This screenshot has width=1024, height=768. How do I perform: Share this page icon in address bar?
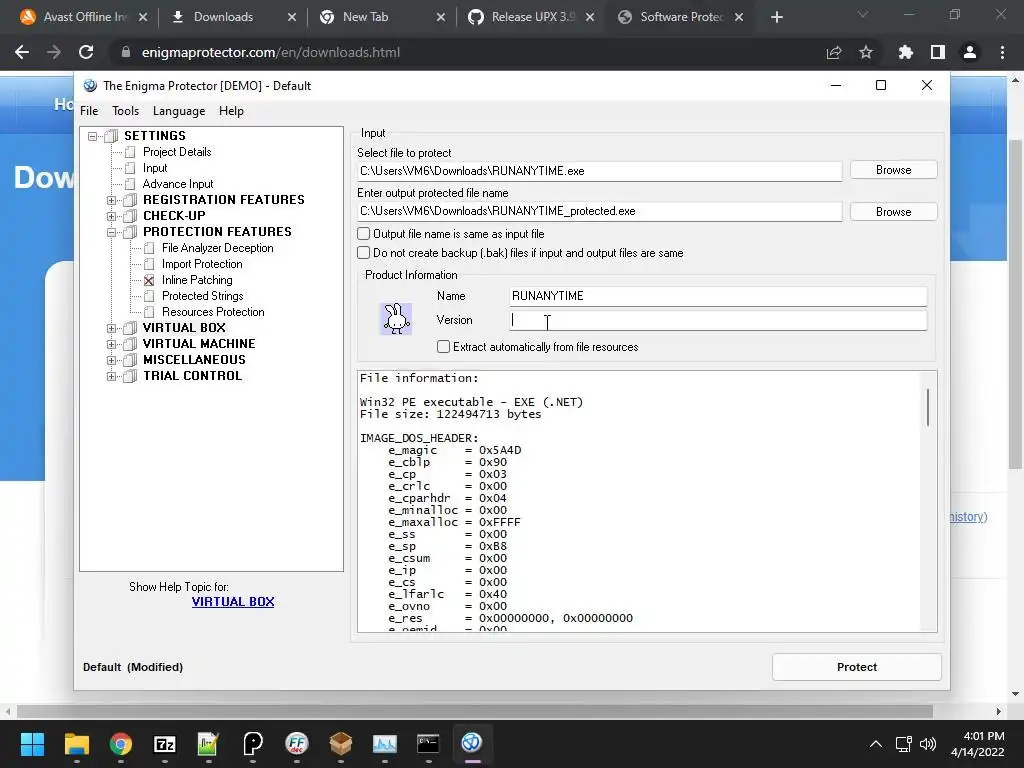pos(834,52)
